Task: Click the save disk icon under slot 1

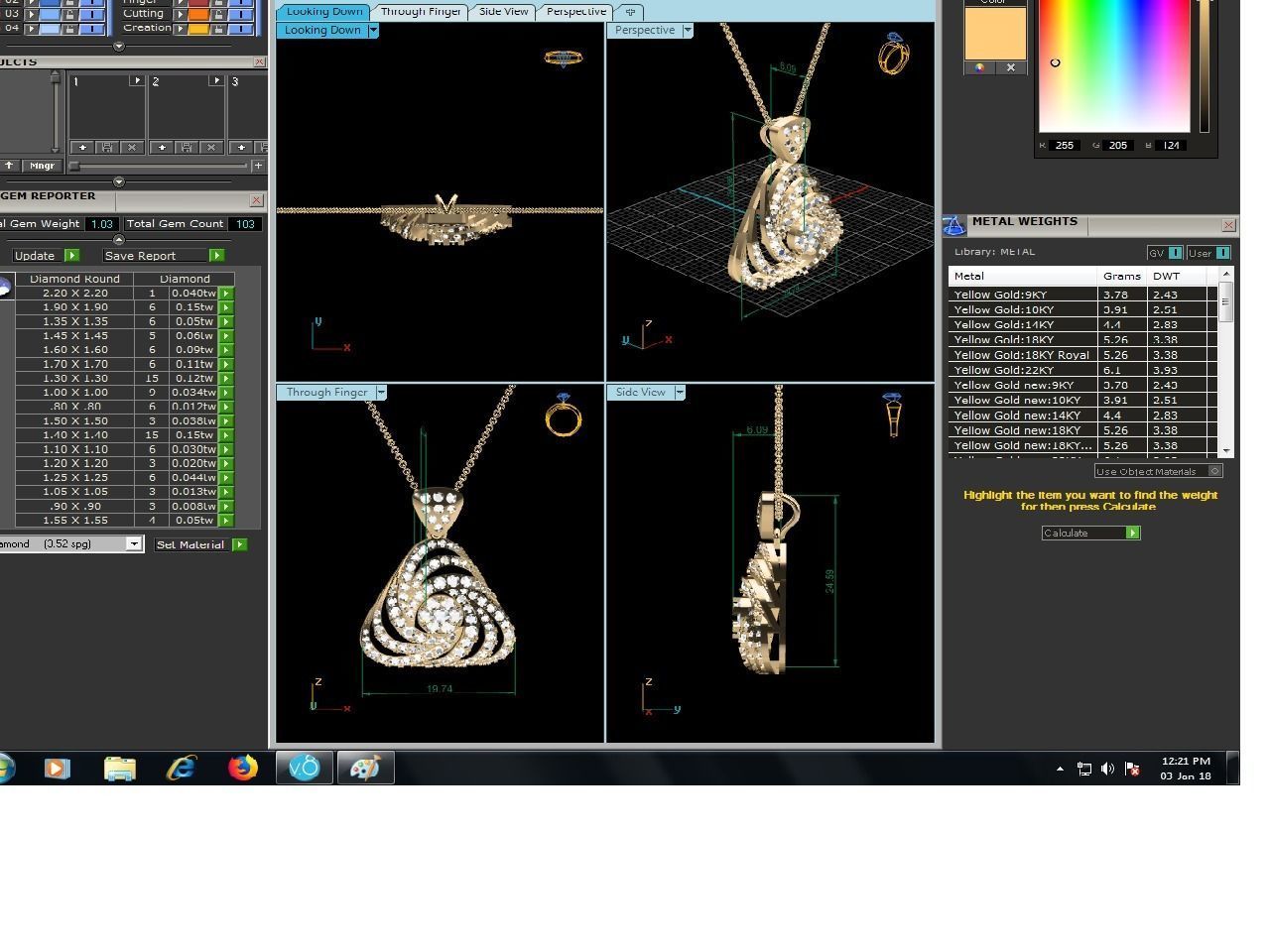Action: pos(107,147)
